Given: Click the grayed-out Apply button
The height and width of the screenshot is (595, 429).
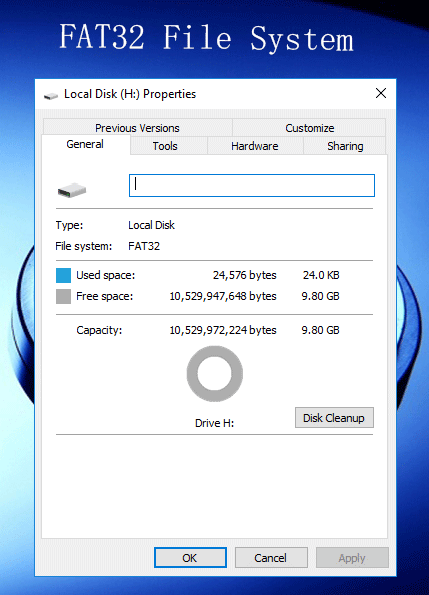Looking at the screenshot, I should (352, 558).
